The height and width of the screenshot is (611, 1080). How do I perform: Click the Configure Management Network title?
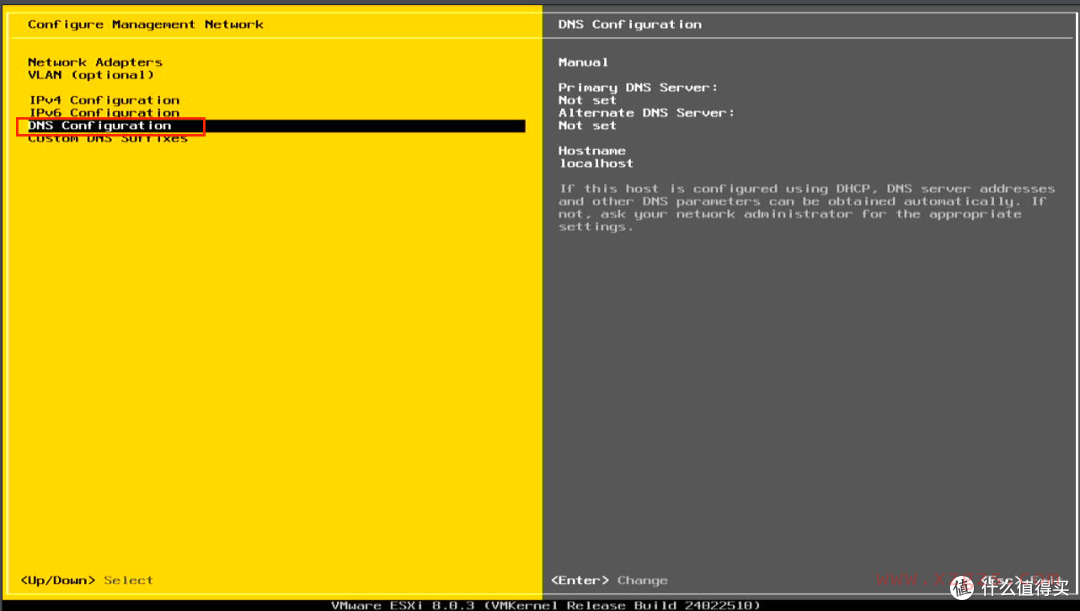(146, 24)
